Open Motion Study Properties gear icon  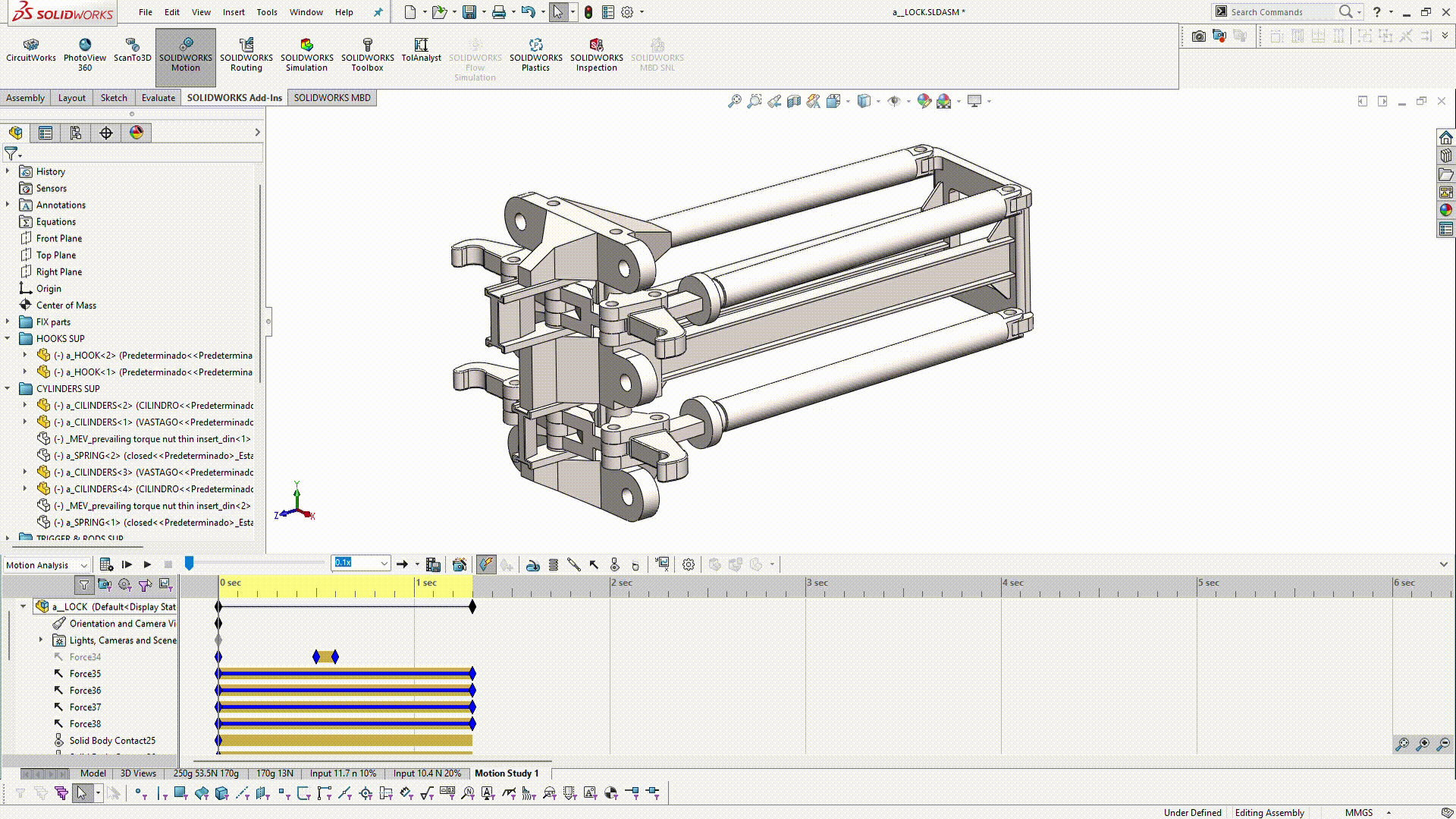[689, 564]
